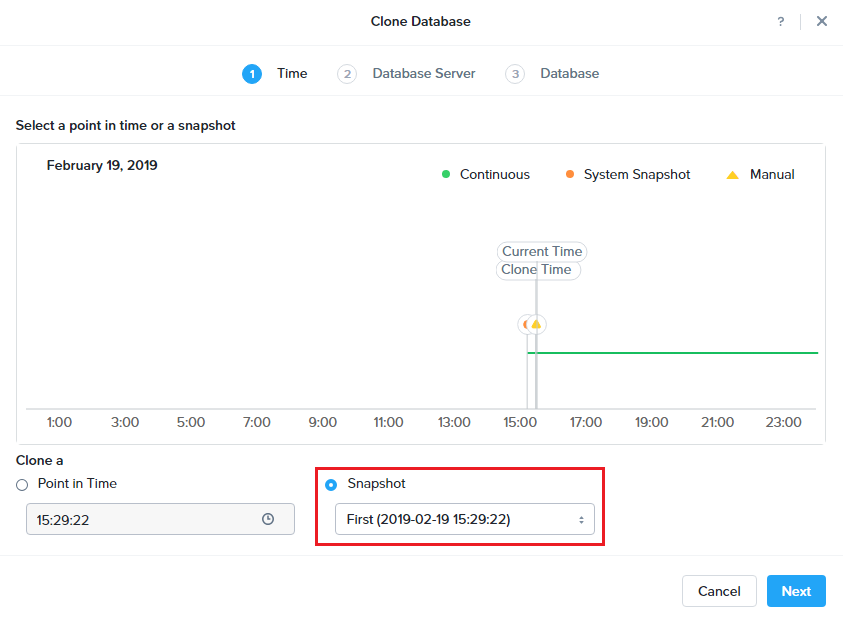Viewport: 843px width, 624px height.
Task: Select the Point in Time radio button
Action: [22, 485]
